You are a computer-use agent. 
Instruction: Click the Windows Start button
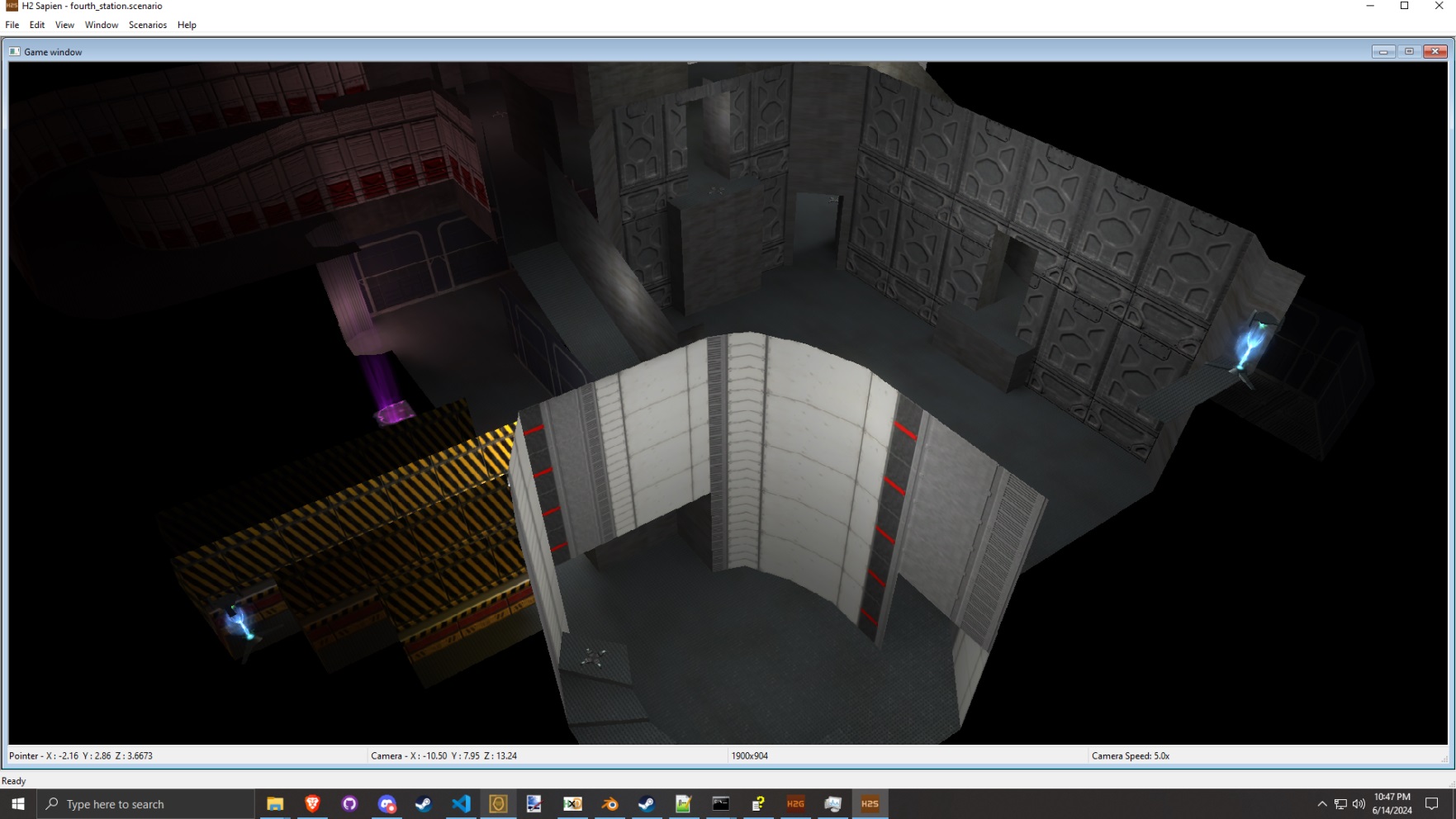(18, 804)
